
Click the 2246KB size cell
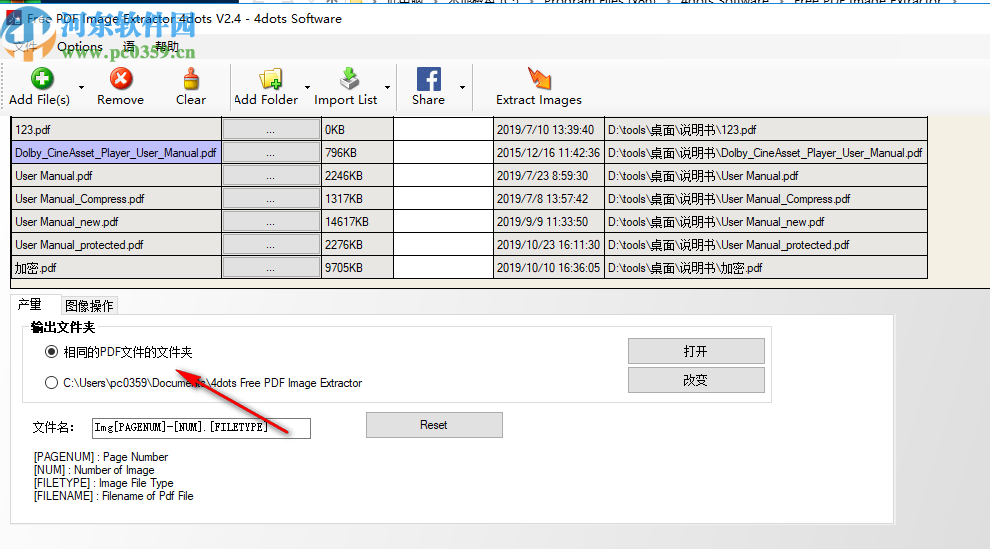tap(357, 176)
